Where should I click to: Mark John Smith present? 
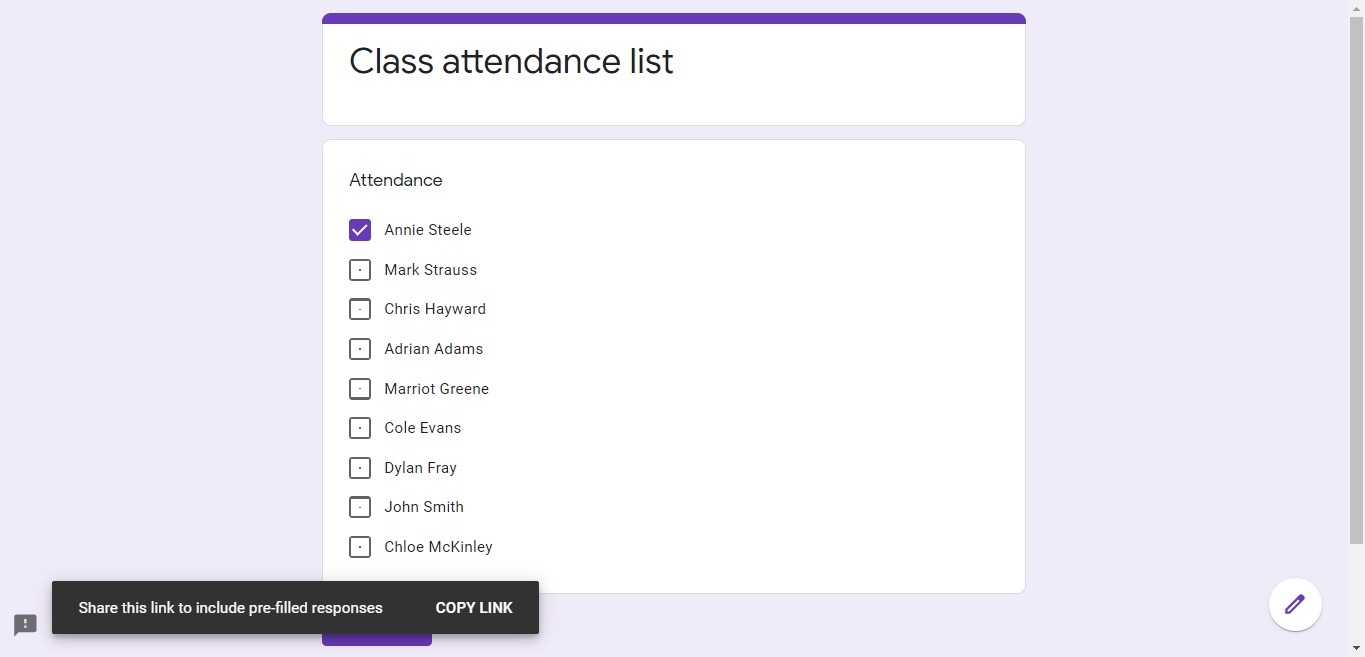tap(359, 506)
